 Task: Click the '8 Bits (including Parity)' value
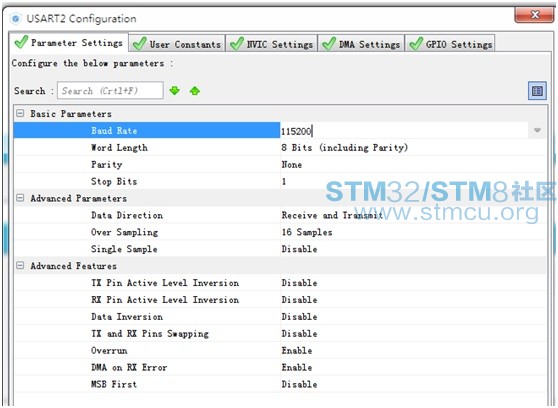coord(344,147)
